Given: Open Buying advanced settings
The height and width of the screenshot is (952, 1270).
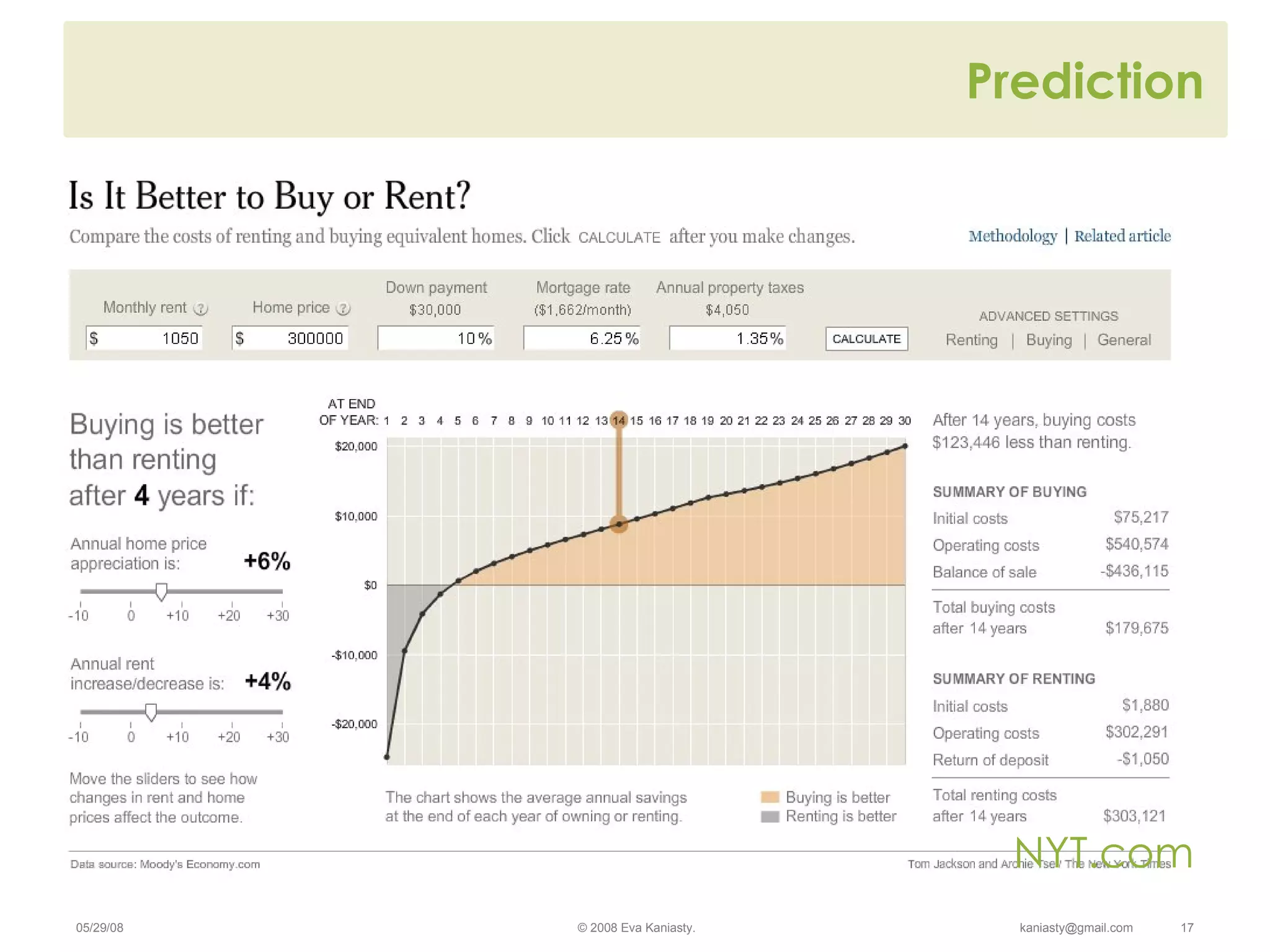Looking at the screenshot, I should (x=1049, y=340).
